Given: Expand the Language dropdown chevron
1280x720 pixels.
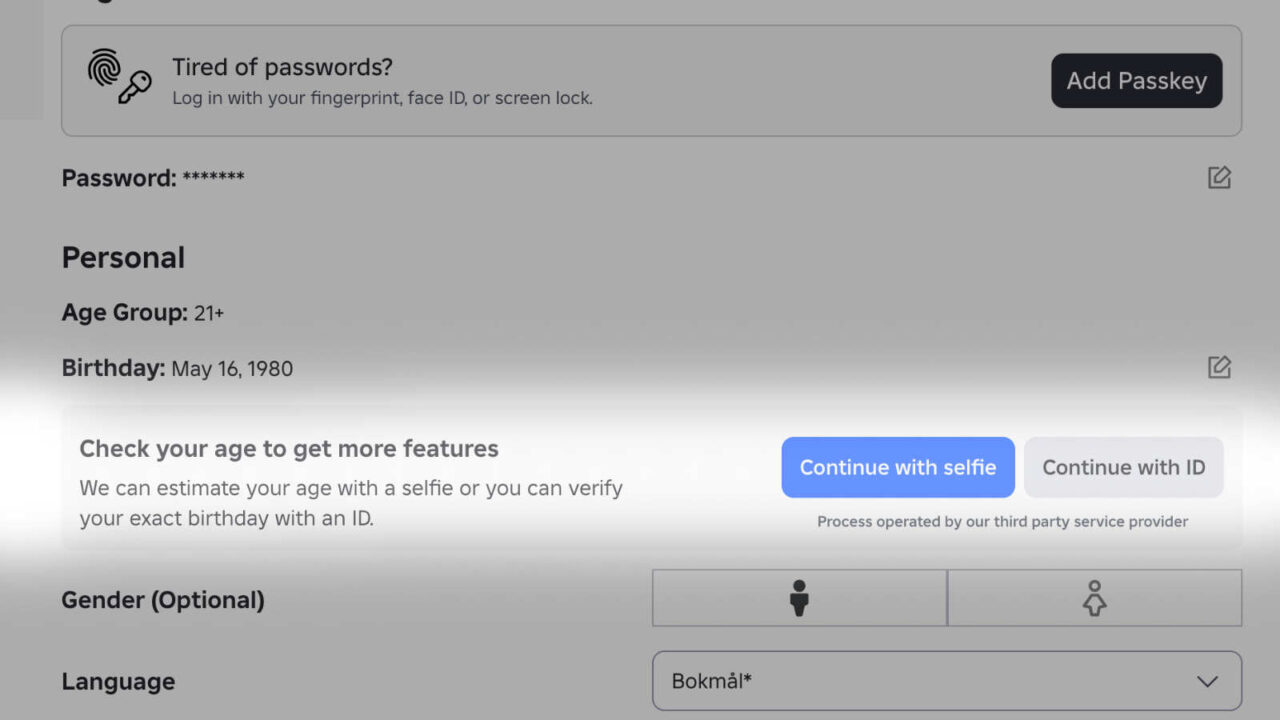Looking at the screenshot, I should (x=1207, y=681).
